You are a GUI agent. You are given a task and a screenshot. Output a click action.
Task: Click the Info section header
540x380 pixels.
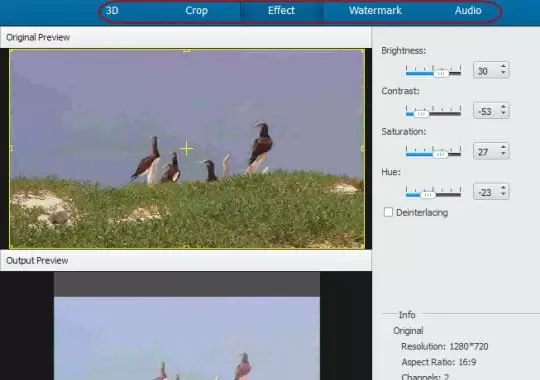tap(407, 315)
